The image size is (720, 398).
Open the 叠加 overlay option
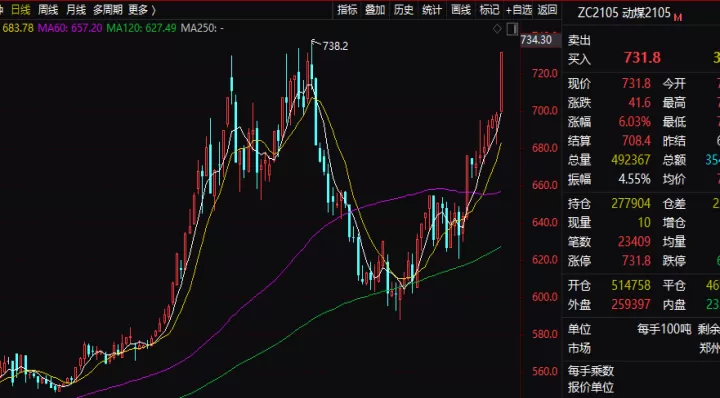pyautogui.click(x=375, y=10)
